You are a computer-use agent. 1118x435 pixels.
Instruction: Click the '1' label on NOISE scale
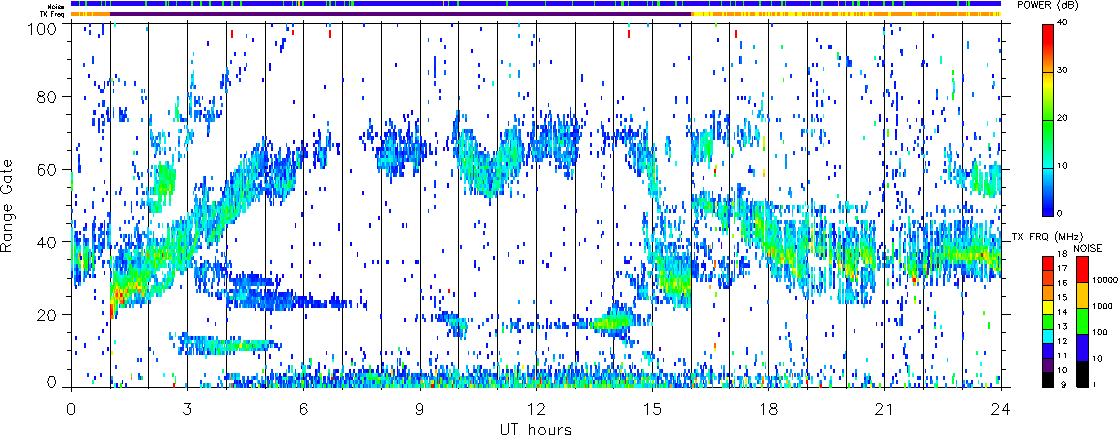point(1092,385)
